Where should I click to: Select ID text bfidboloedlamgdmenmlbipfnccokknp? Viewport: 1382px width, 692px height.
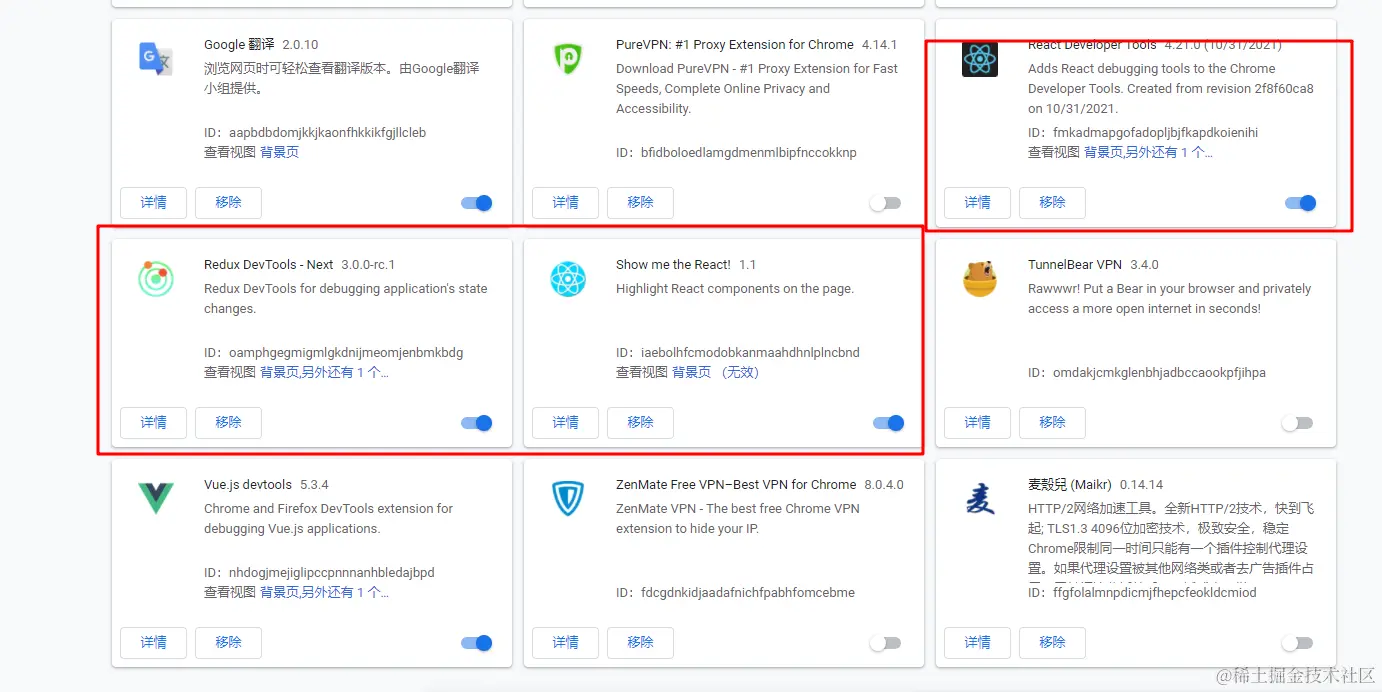tap(749, 152)
